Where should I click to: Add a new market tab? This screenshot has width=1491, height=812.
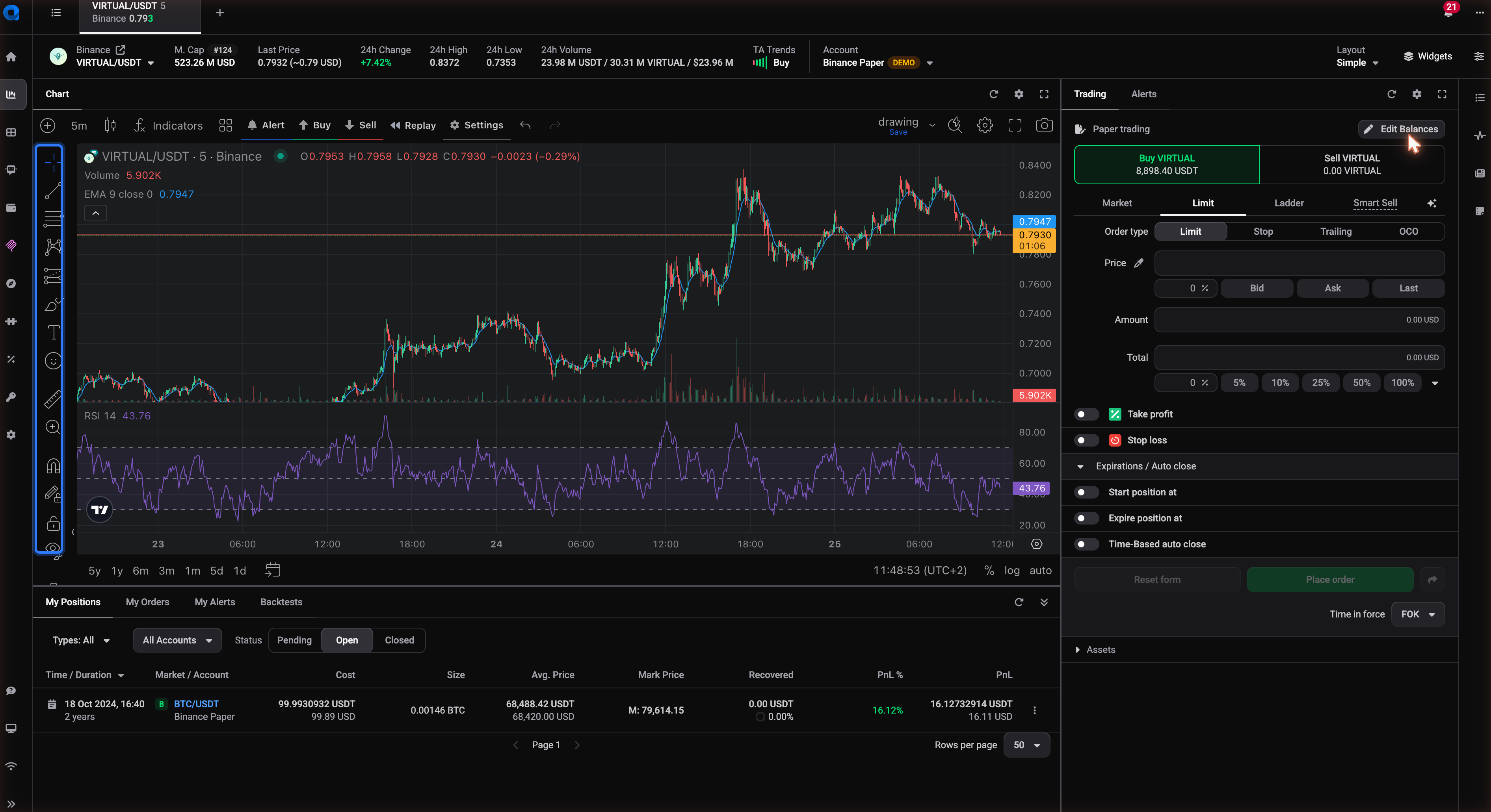[220, 13]
